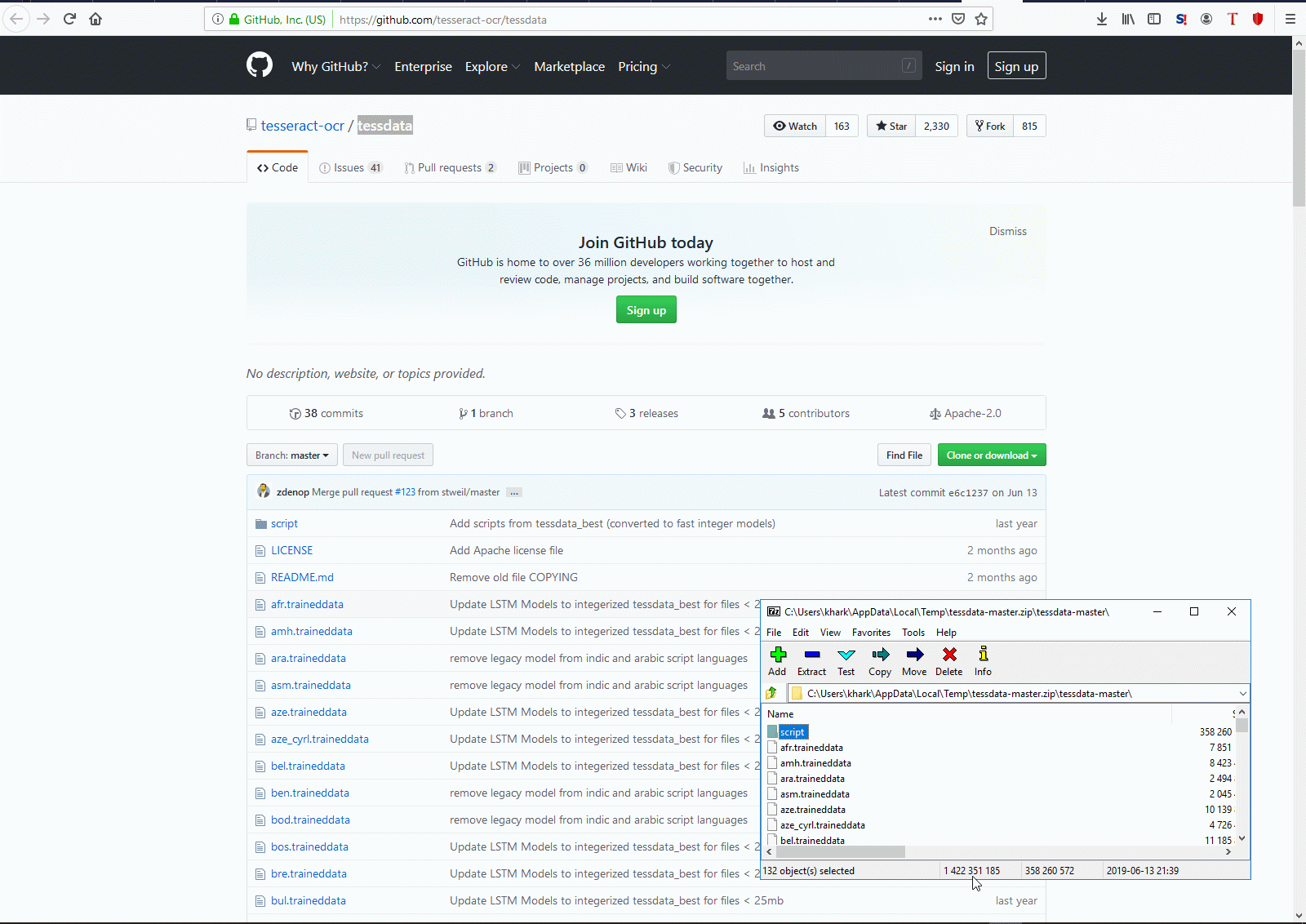Open the Issues tab
The height and width of the screenshot is (924, 1306).
351,167
